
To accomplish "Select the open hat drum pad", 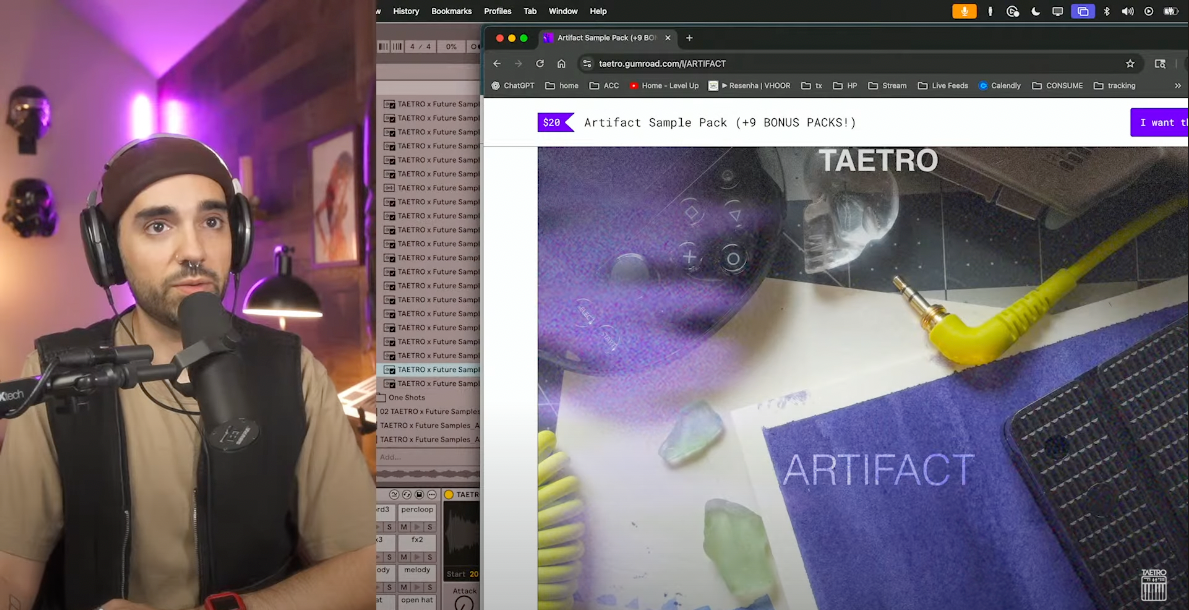I will [417, 601].
